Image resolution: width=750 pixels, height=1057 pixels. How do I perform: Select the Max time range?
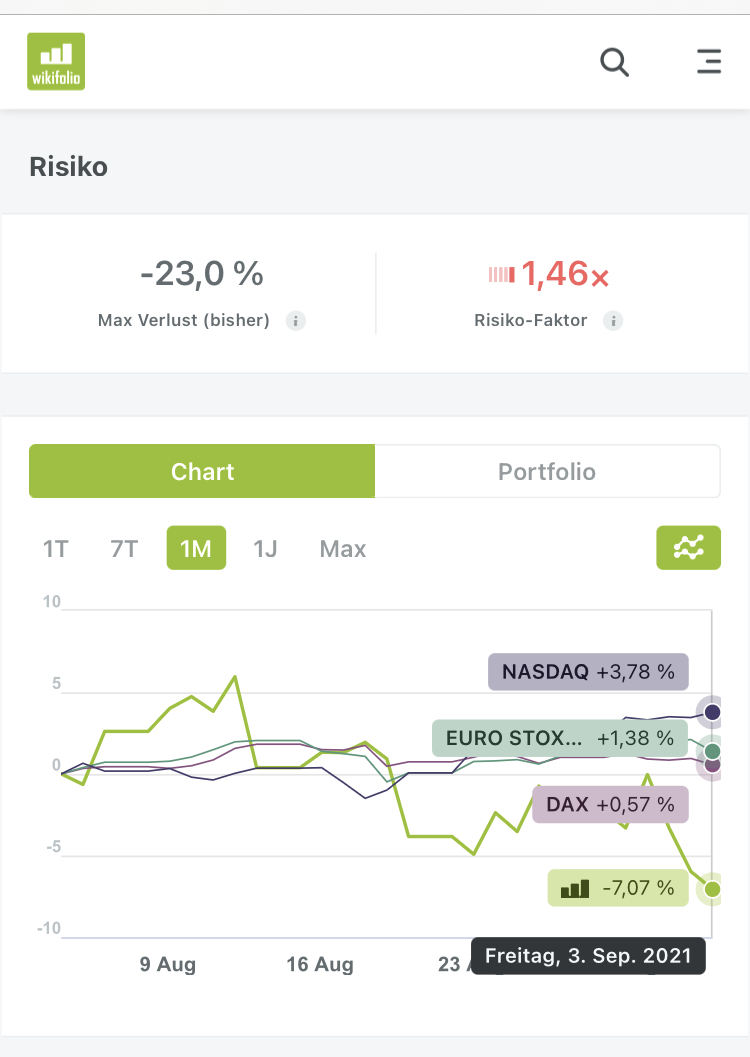point(343,549)
